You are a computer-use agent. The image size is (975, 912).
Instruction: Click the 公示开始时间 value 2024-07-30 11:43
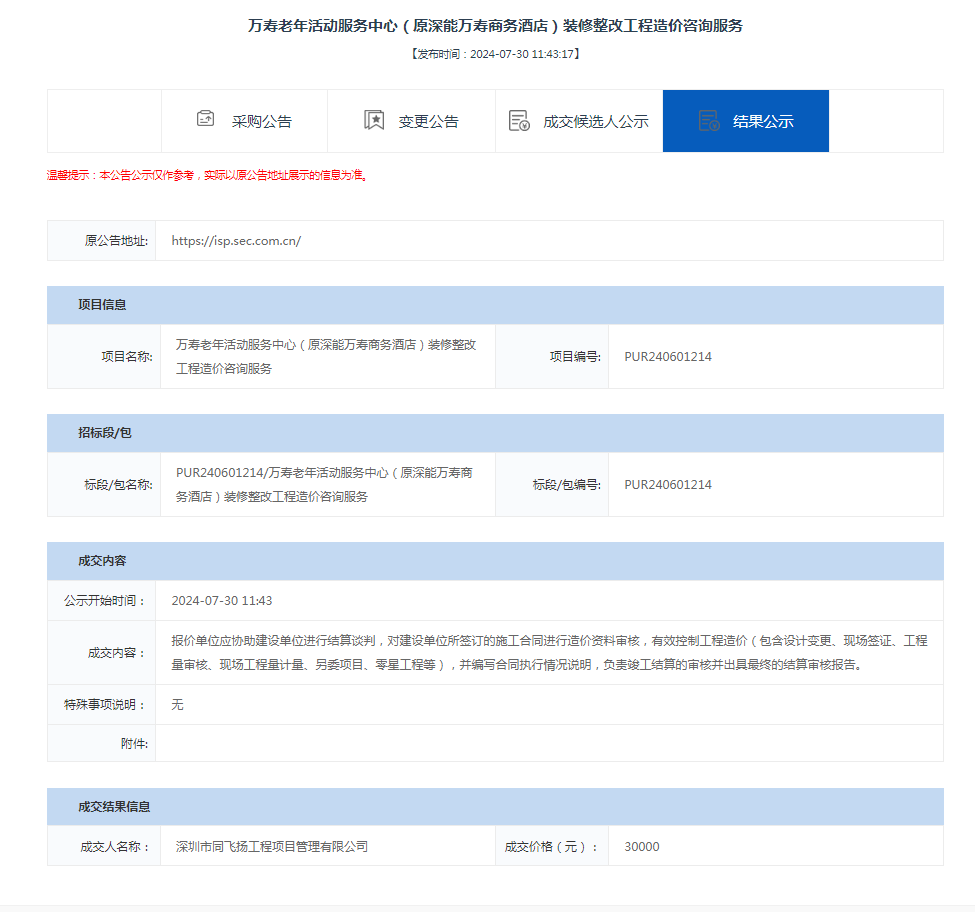point(222,601)
